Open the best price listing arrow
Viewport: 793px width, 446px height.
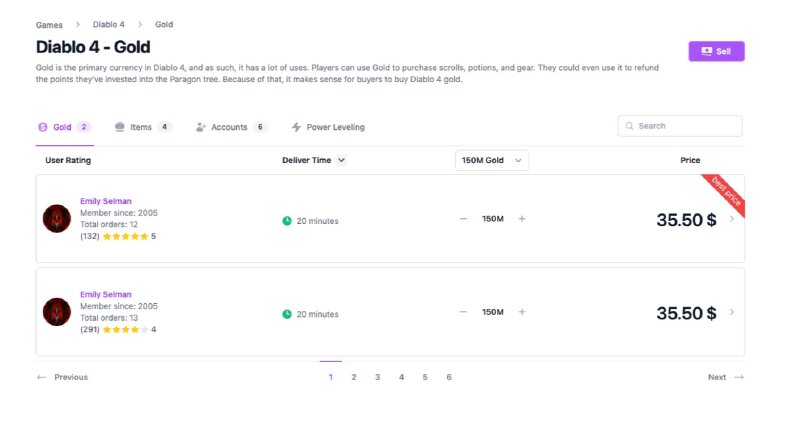pyautogui.click(x=732, y=219)
